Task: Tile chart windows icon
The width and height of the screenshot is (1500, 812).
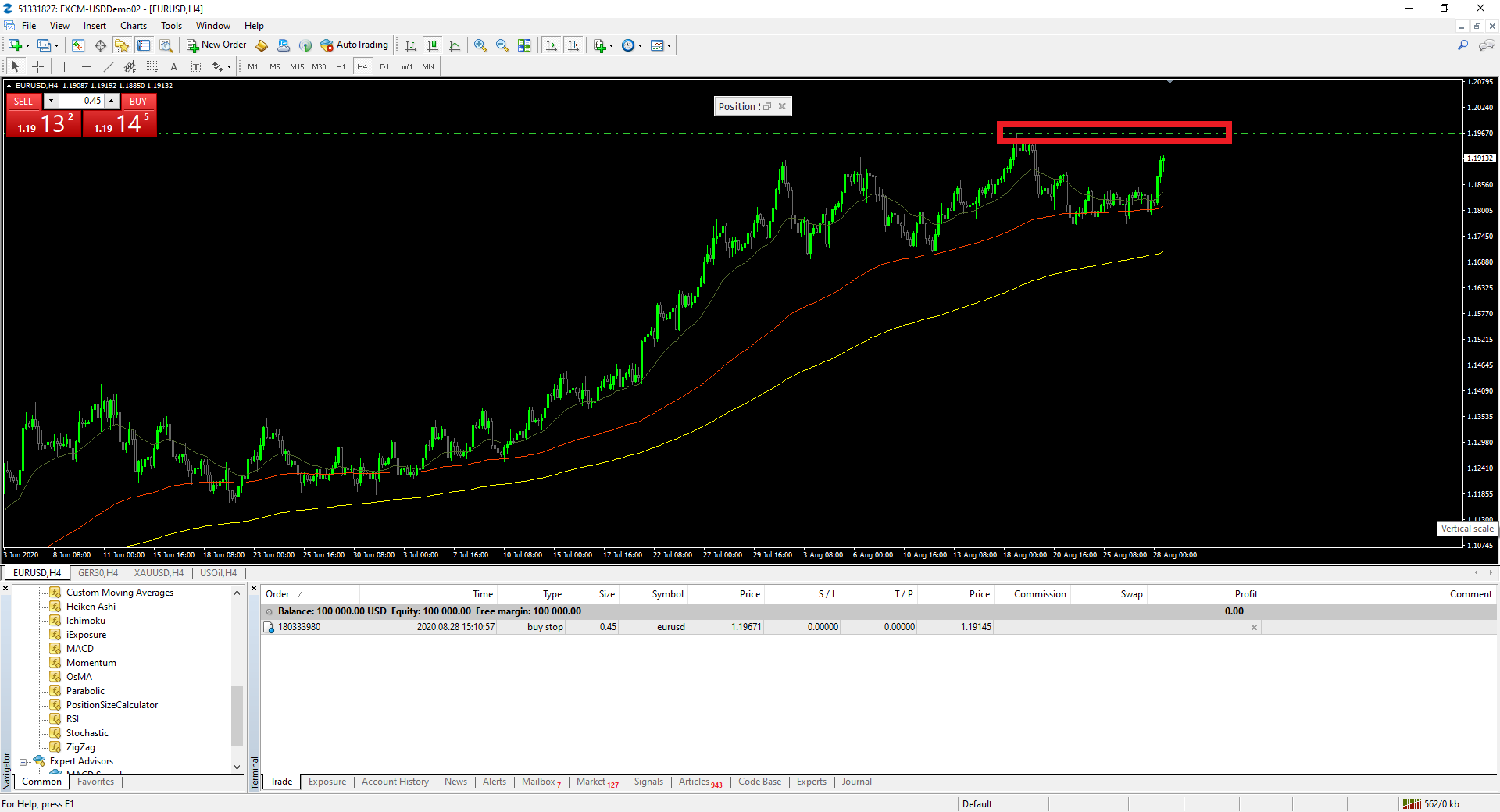Action: click(x=524, y=45)
